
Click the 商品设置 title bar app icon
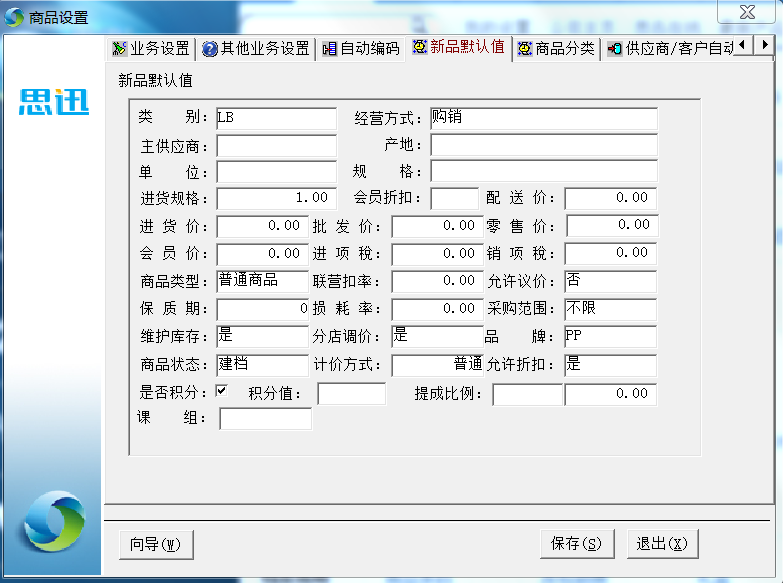point(15,17)
